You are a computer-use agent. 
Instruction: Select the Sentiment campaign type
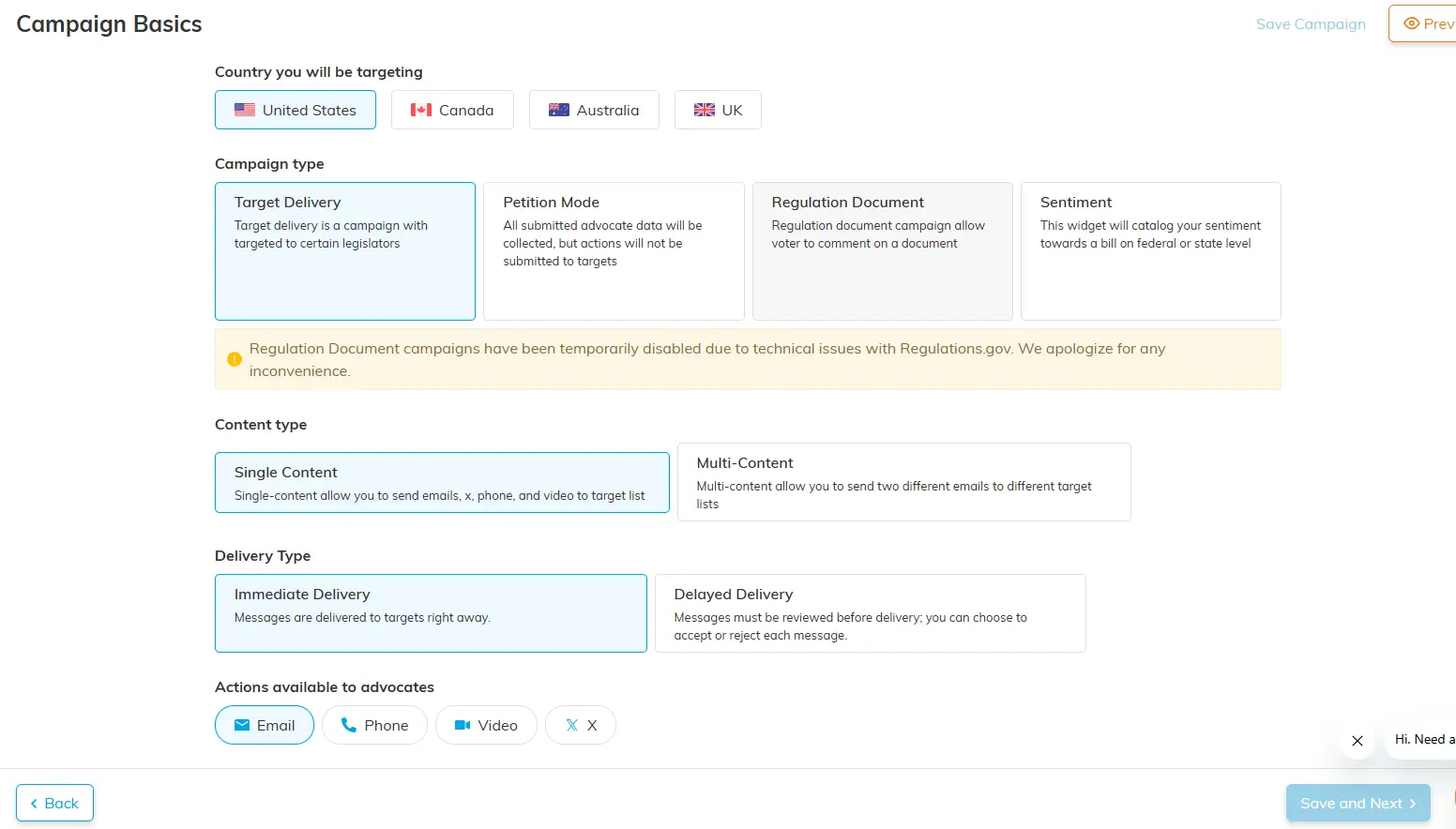[1150, 250]
